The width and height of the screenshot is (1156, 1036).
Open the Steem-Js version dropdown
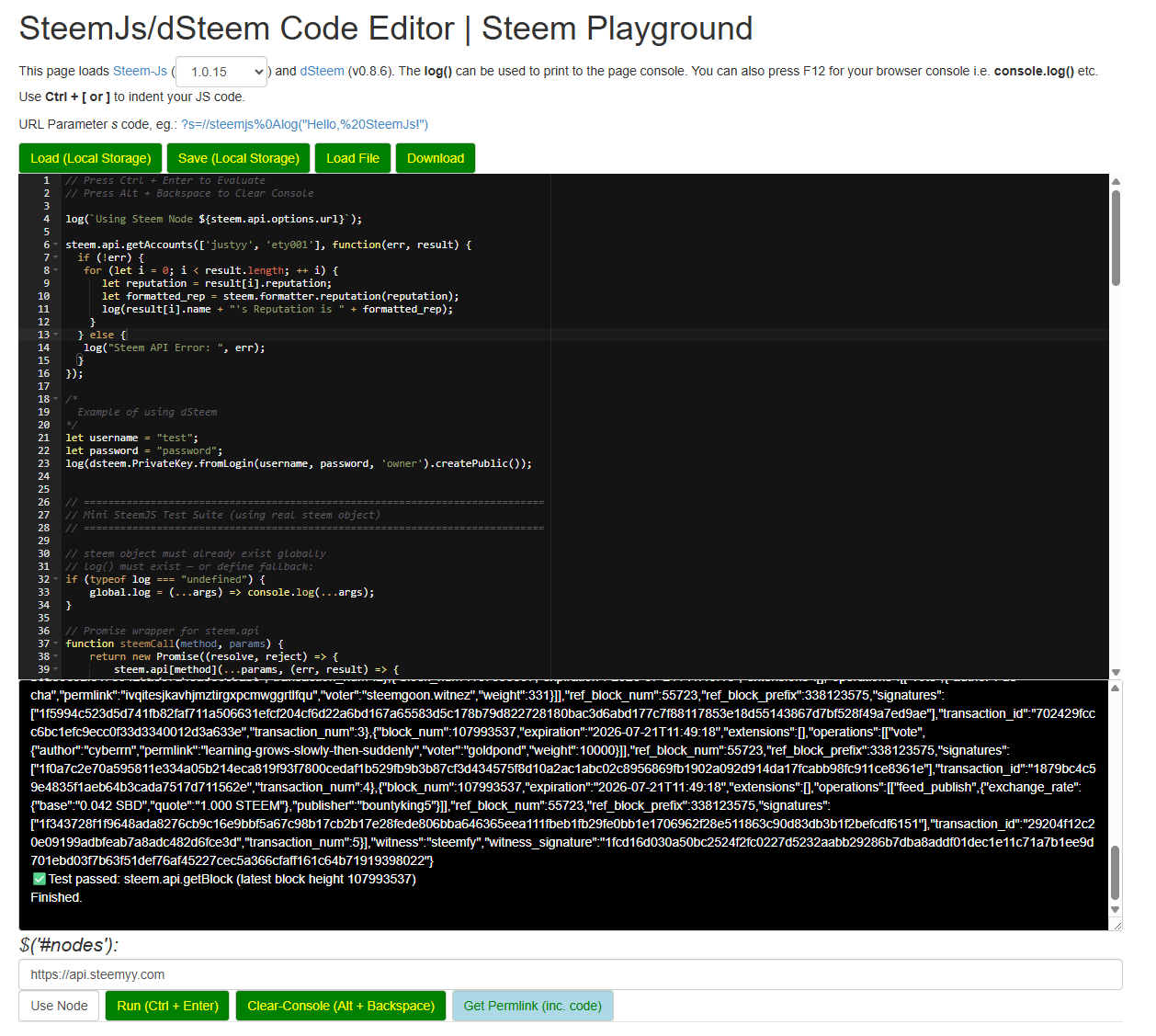click(x=221, y=72)
